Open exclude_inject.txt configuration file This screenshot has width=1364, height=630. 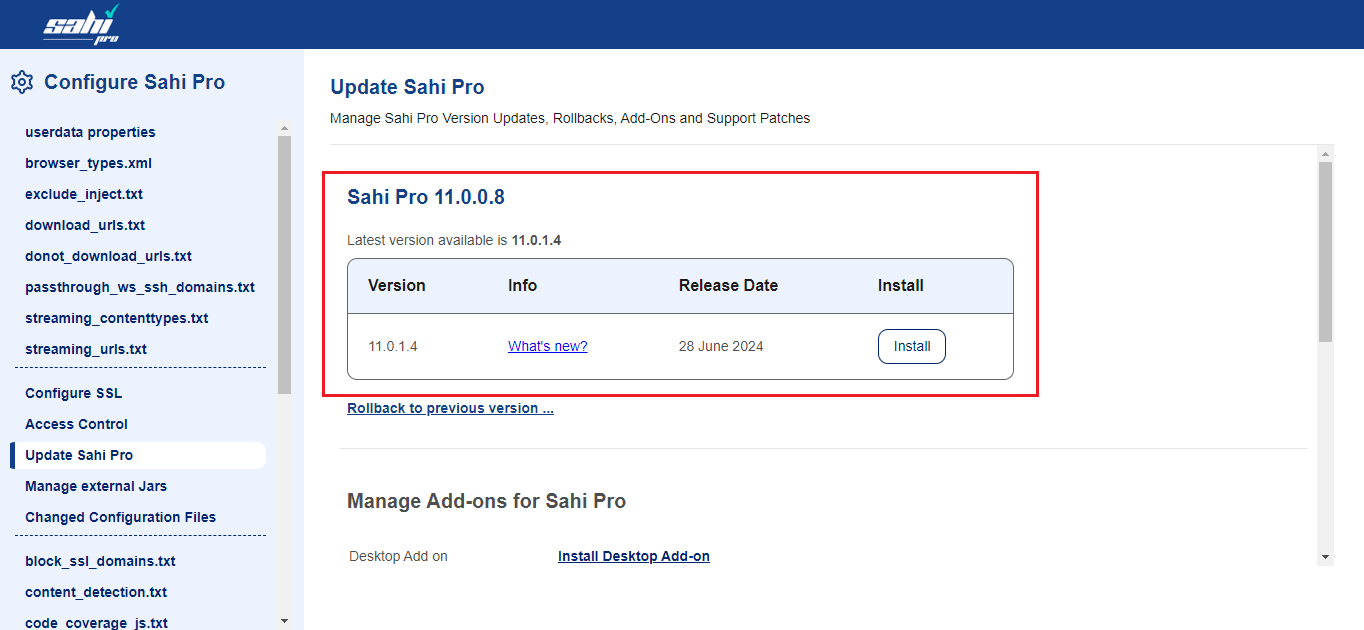coord(84,194)
